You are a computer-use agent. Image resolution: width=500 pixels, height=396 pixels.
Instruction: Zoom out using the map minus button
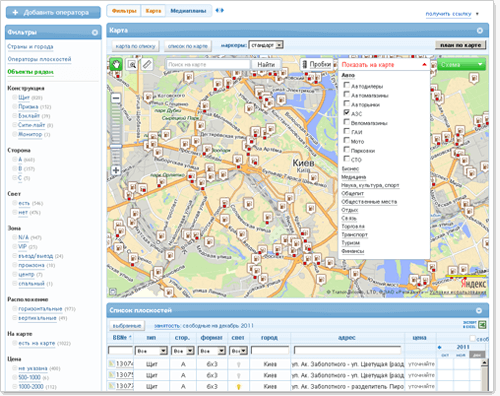point(116,98)
